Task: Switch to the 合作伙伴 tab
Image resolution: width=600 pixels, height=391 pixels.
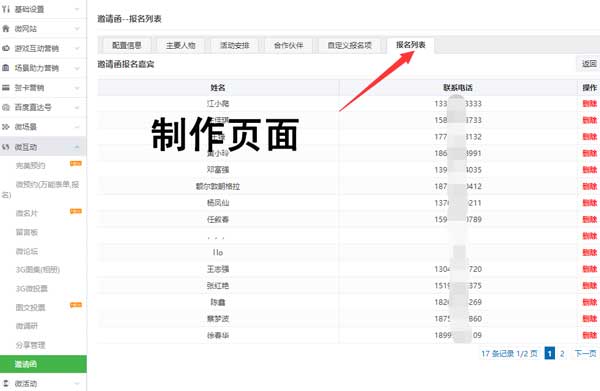Action: [x=289, y=45]
